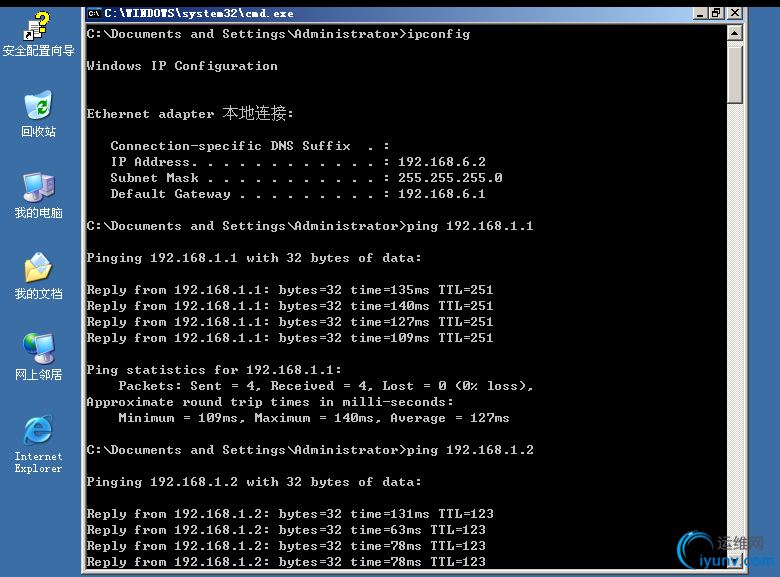Click the reply line with time=63ms

coord(286,530)
